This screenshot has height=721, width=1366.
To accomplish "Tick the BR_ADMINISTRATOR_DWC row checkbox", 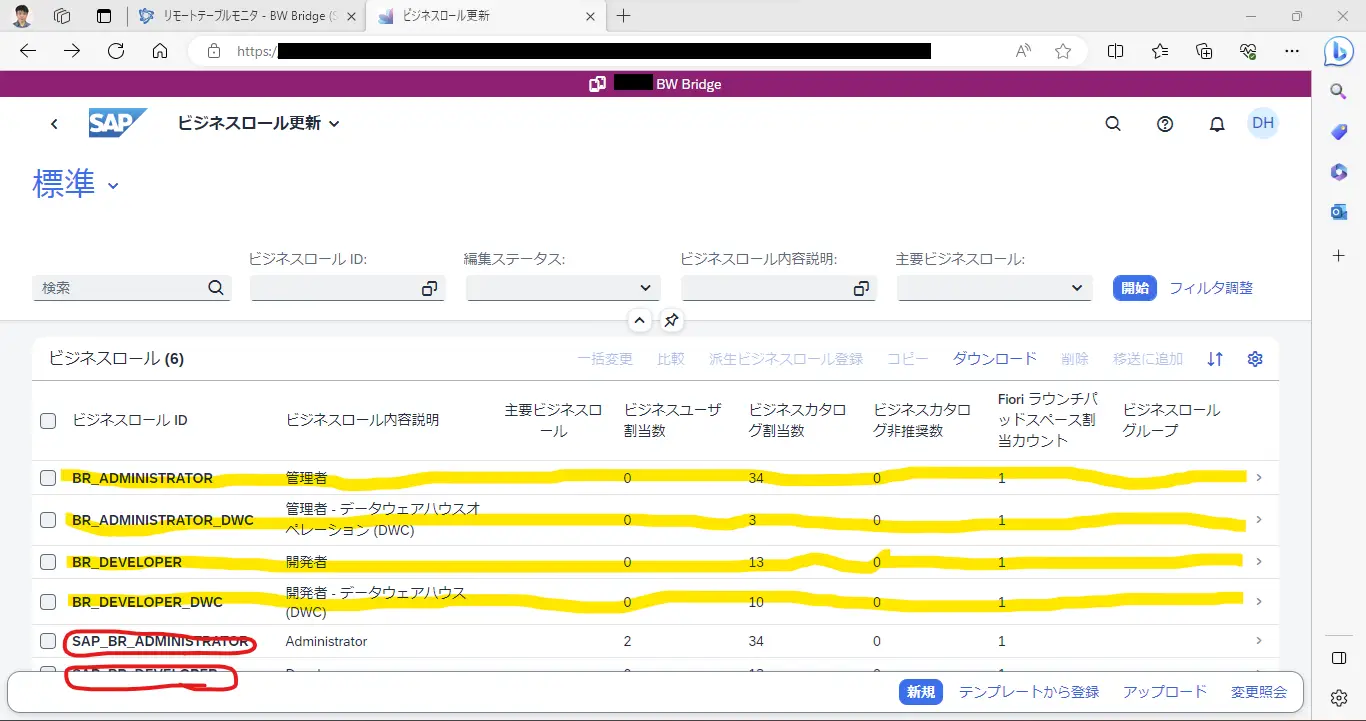I will (x=48, y=520).
